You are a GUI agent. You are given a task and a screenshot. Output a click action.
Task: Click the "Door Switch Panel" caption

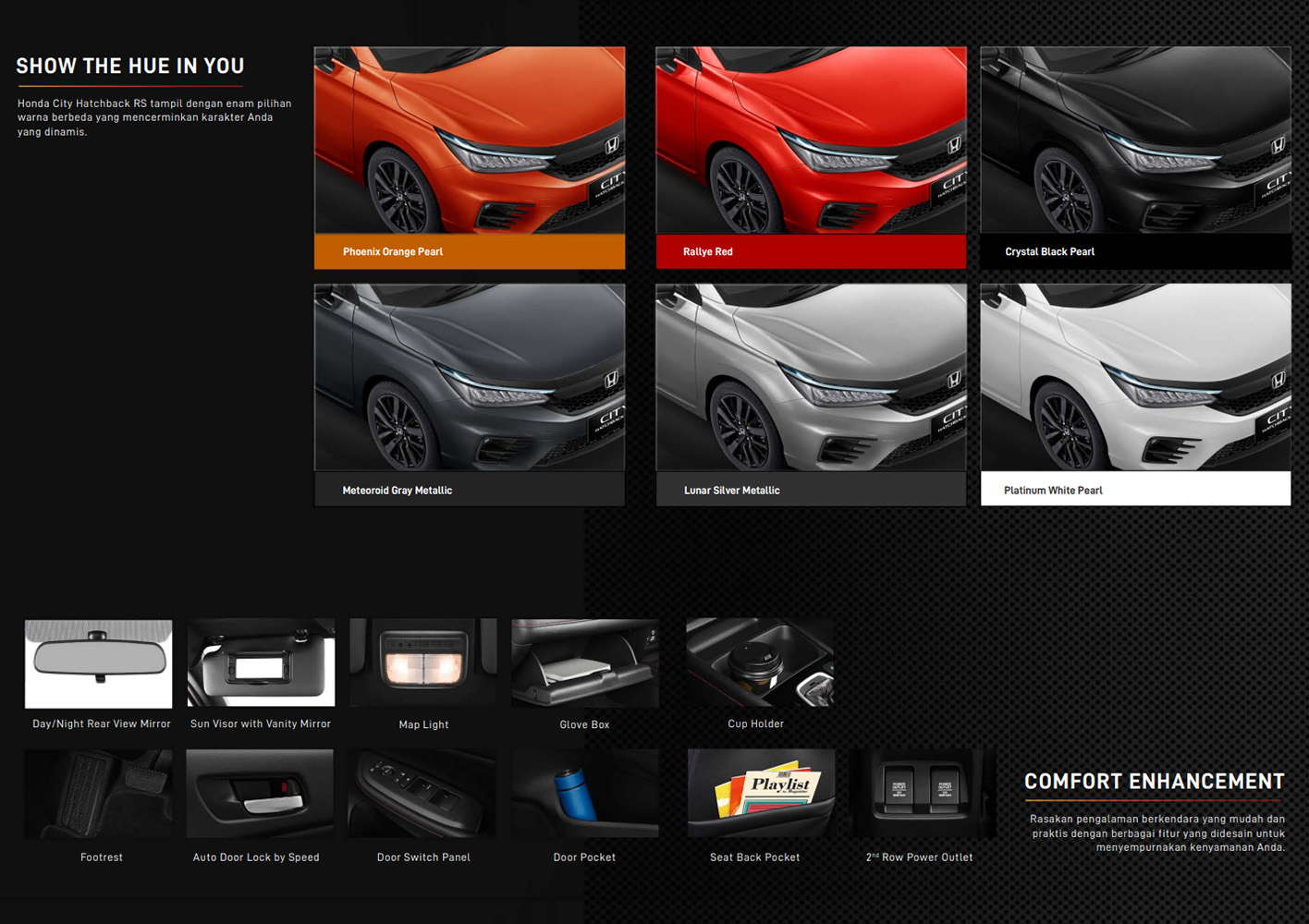coord(423,857)
